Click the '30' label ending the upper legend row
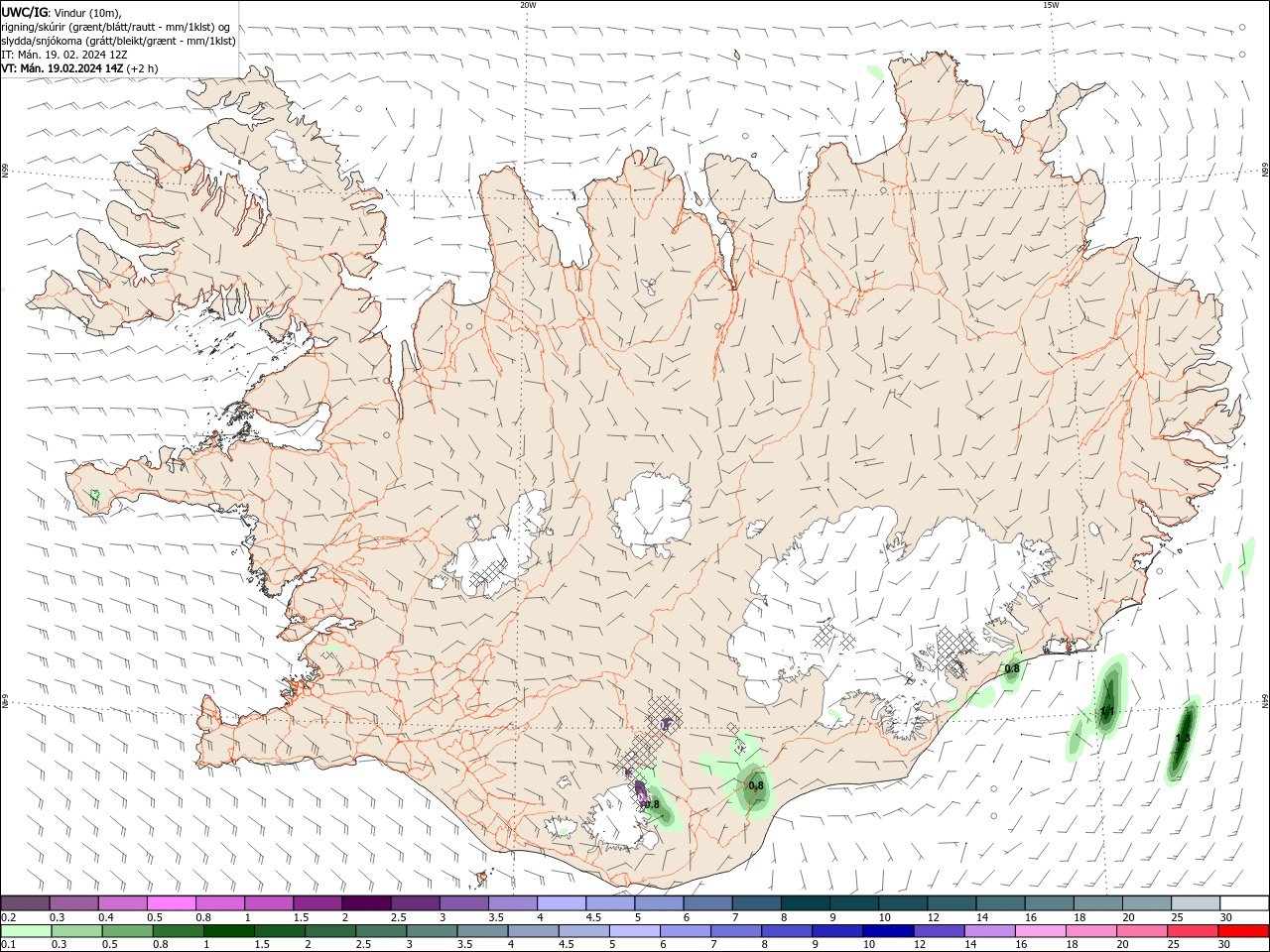This screenshot has height=952, width=1270. [x=1226, y=917]
